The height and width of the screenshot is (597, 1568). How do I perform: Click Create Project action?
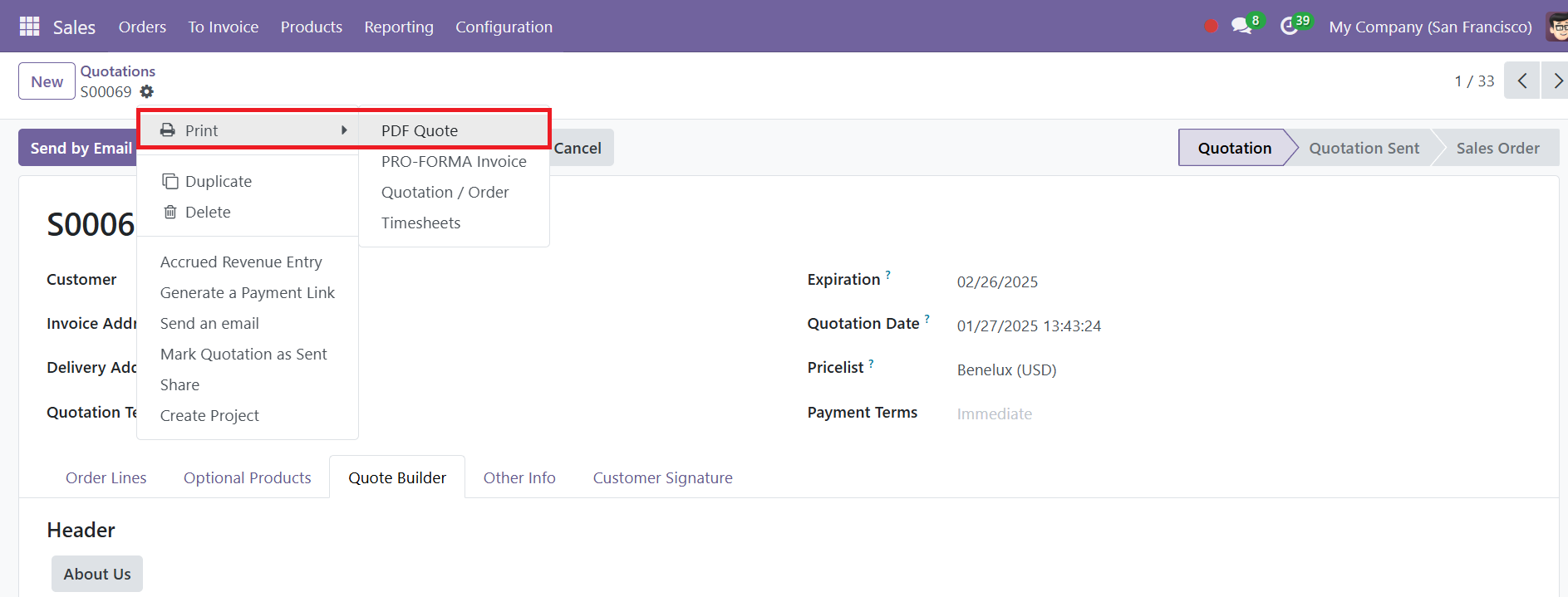(x=248, y=415)
